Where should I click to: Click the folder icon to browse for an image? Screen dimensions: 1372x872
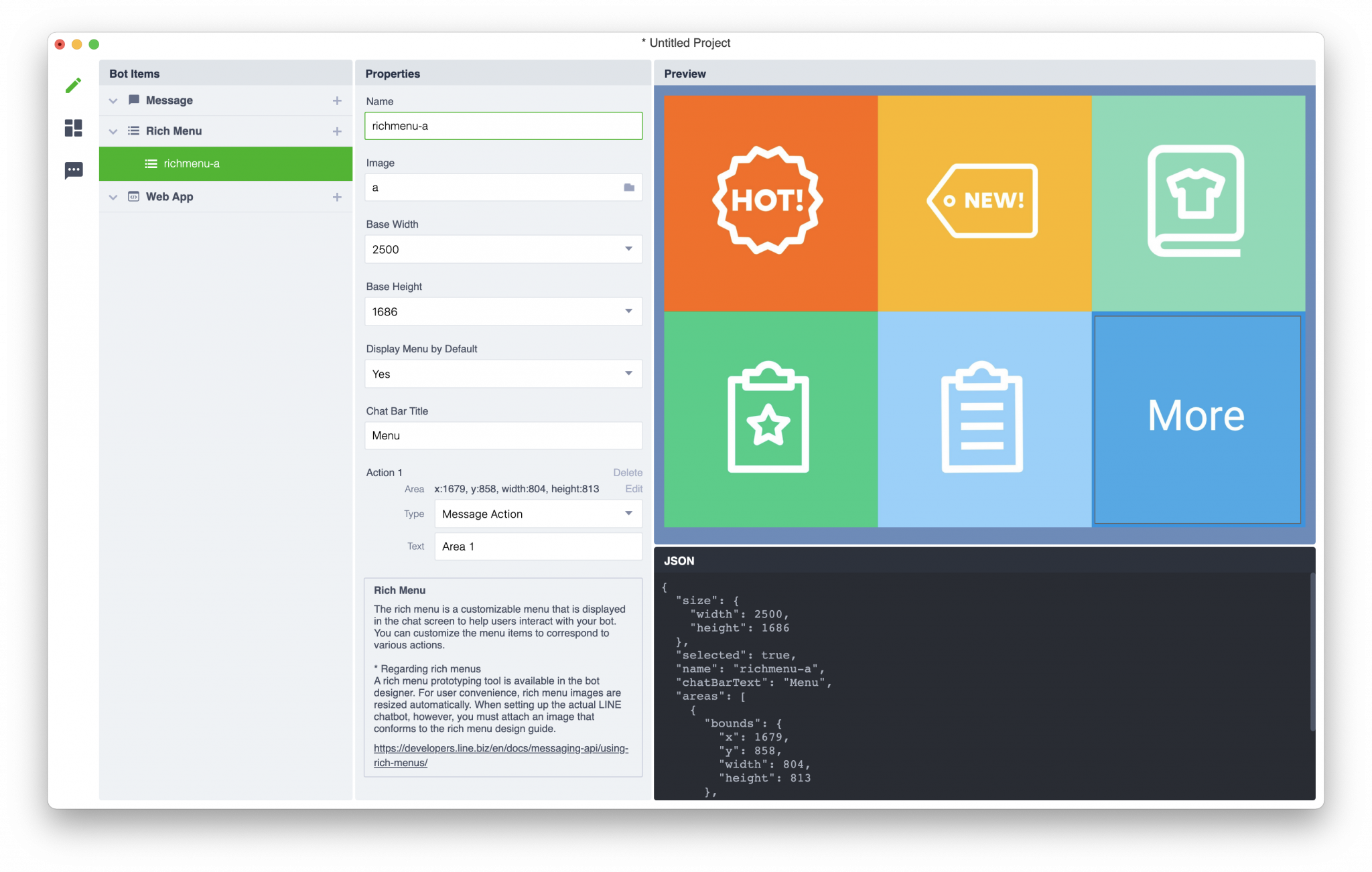click(628, 187)
